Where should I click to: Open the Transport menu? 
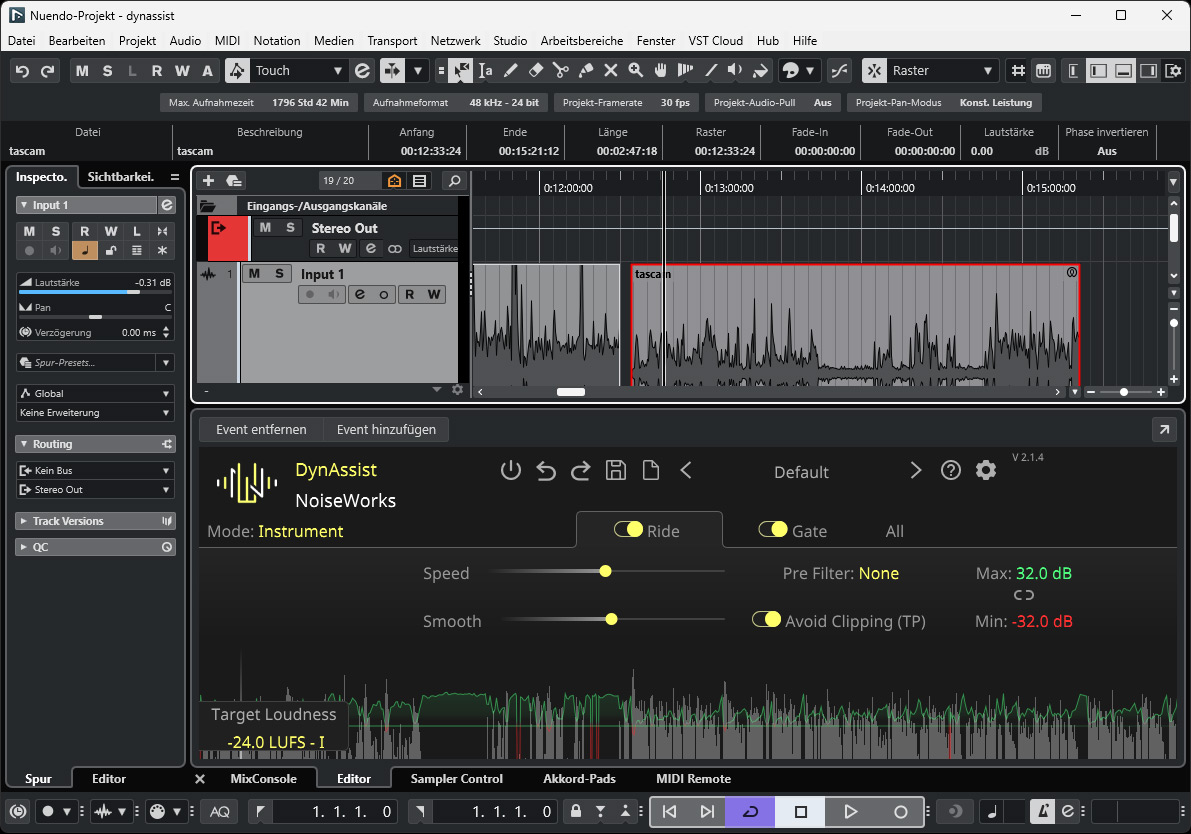[392, 41]
